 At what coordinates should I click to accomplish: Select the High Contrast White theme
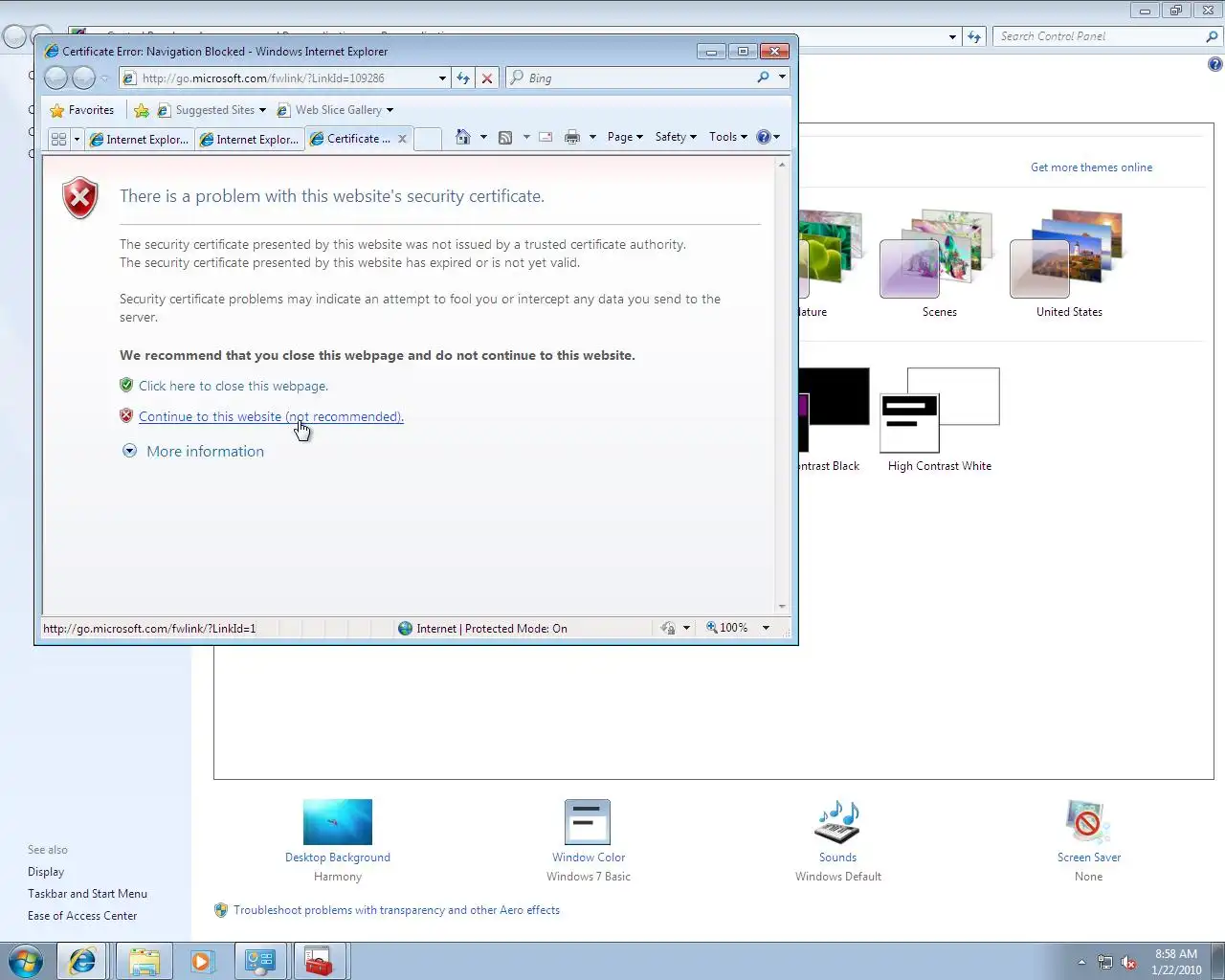click(x=939, y=411)
